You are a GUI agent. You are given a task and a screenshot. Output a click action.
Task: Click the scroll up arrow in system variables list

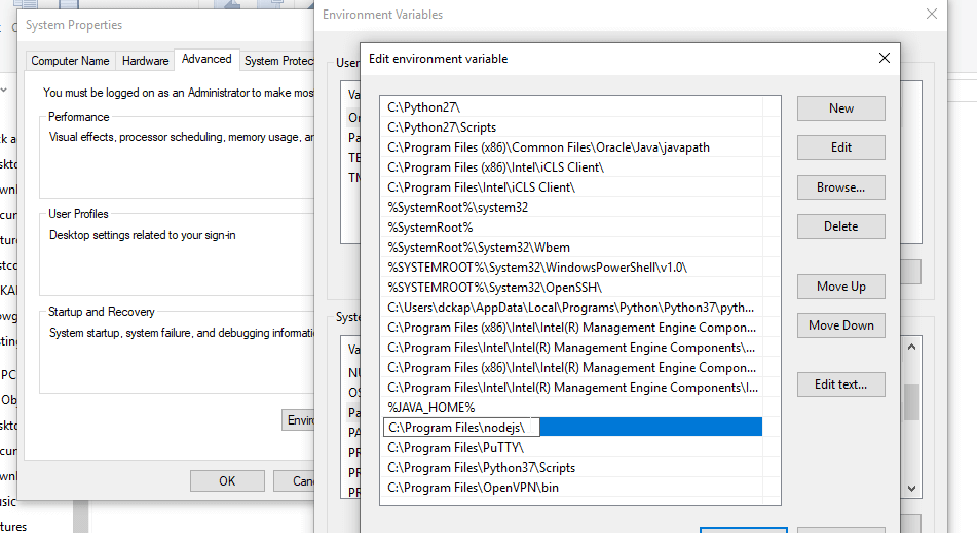(x=912, y=347)
